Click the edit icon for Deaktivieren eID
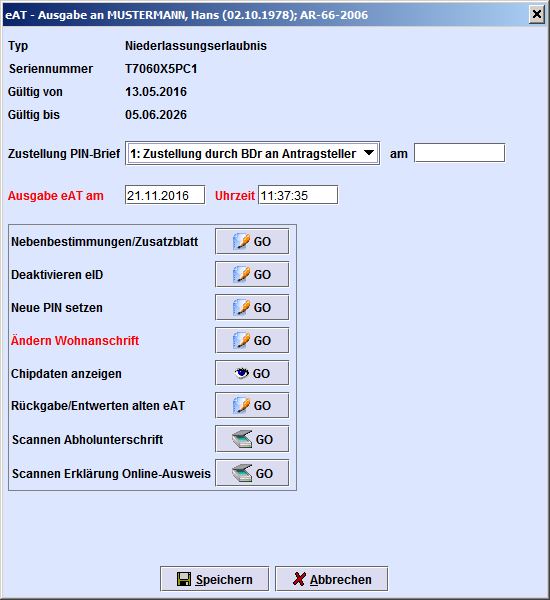 click(x=242, y=274)
